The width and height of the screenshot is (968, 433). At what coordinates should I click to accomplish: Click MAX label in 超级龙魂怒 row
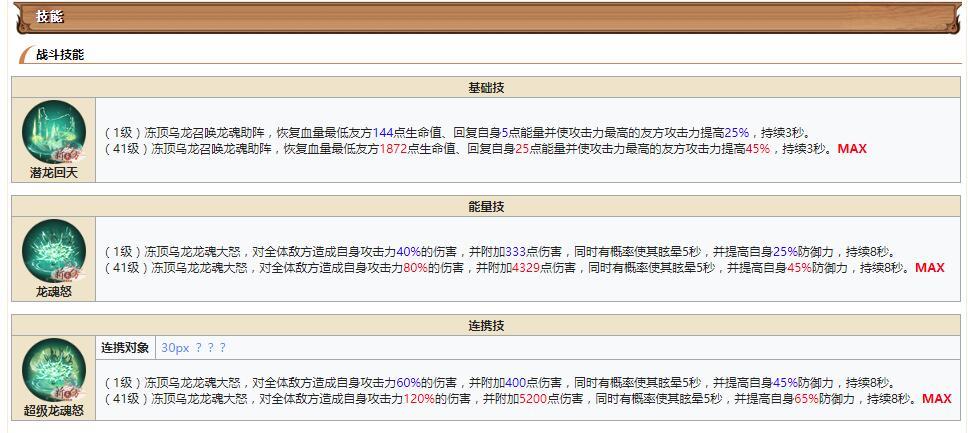(x=937, y=399)
